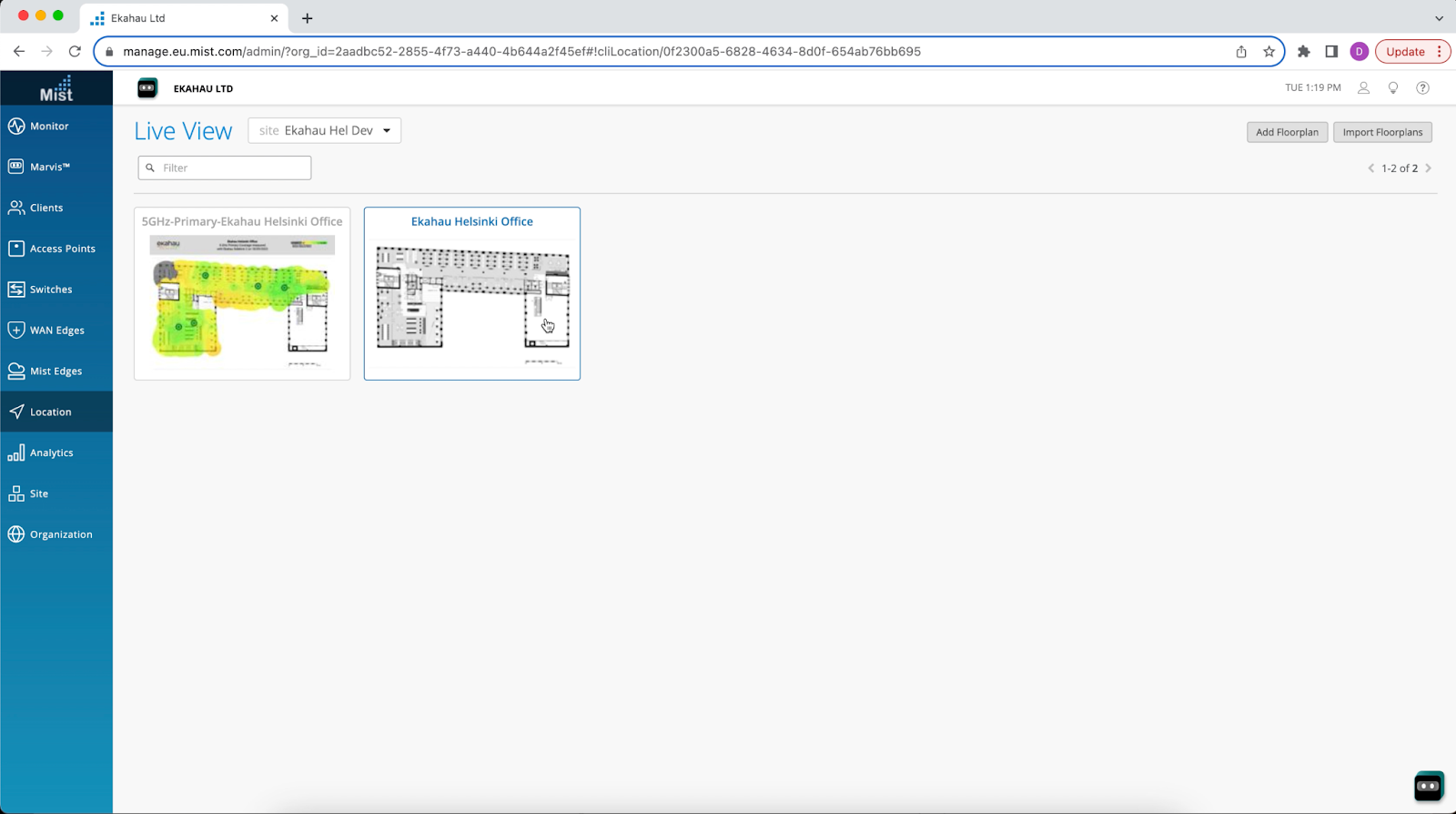Viewport: 1456px width, 814px height.
Task: Click the Access Points icon
Action: tap(16, 249)
